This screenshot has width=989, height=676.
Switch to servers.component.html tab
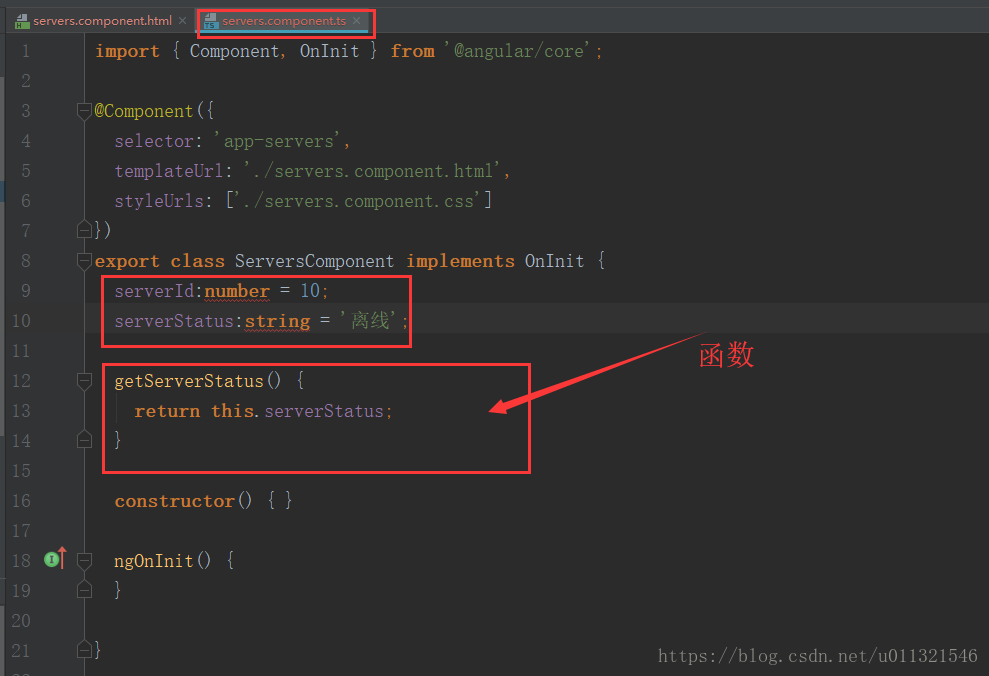(102, 21)
